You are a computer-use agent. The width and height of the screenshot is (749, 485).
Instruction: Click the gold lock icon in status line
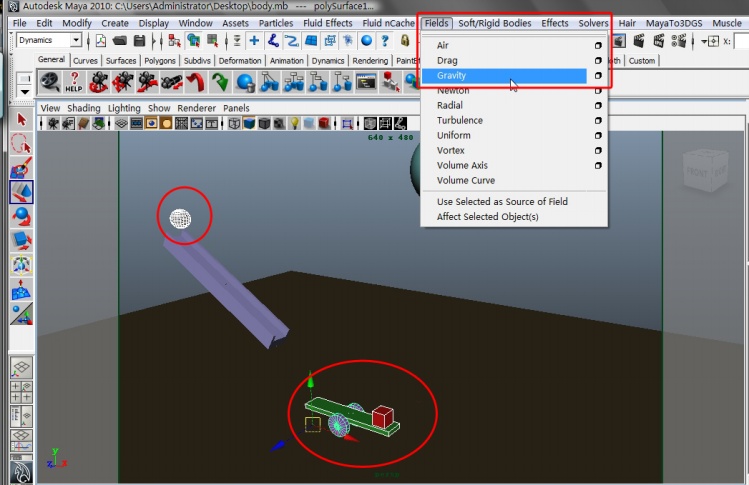pos(405,41)
